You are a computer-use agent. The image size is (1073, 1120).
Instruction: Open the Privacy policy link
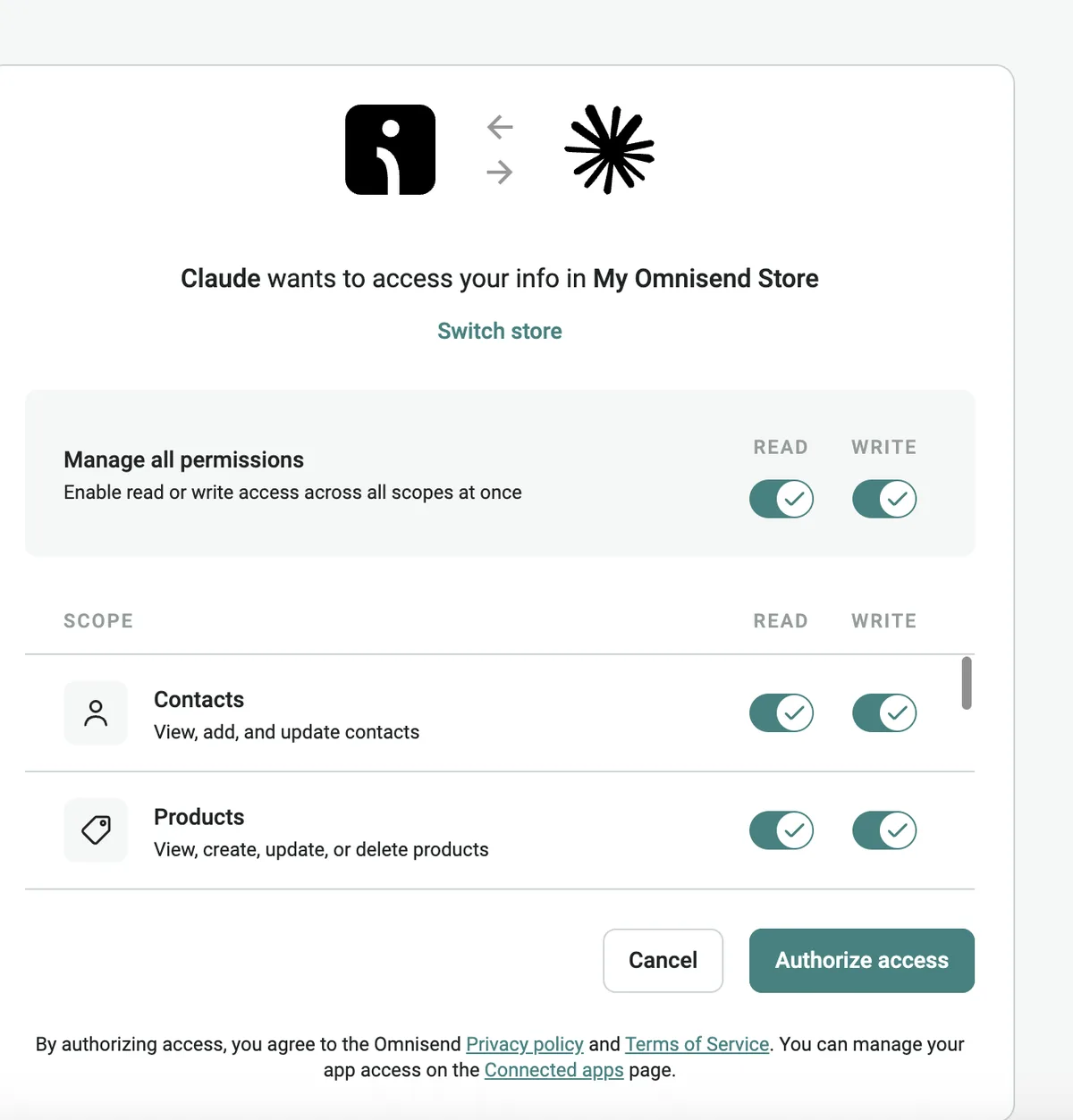[x=525, y=1044]
